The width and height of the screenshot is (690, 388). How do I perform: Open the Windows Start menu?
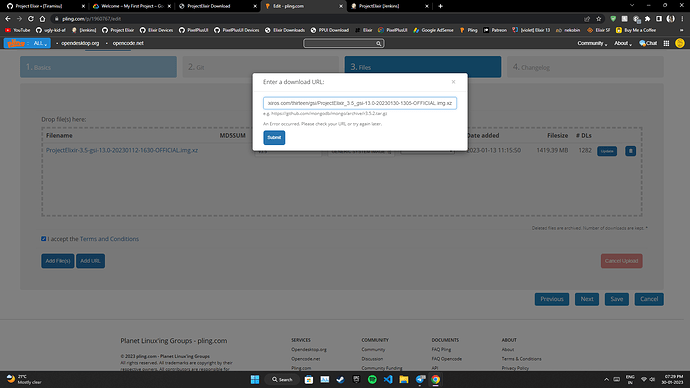pos(255,379)
